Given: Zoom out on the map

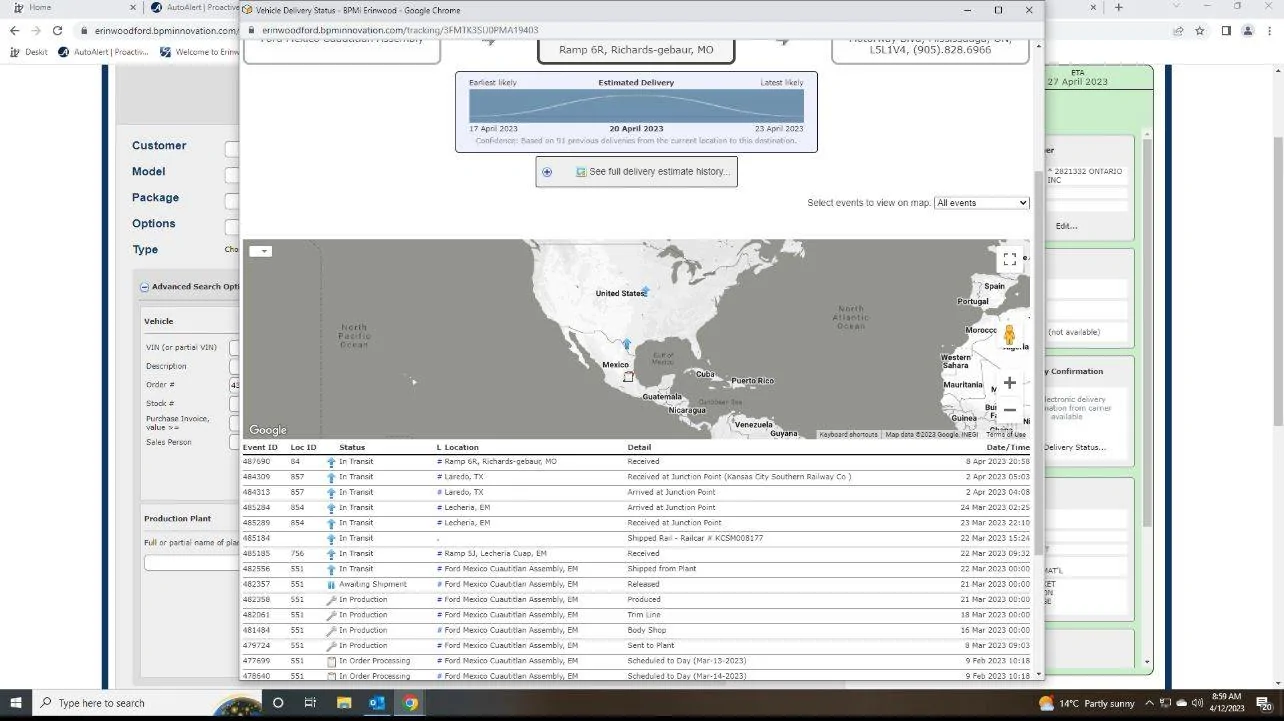Looking at the screenshot, I should pos(1009,410).
